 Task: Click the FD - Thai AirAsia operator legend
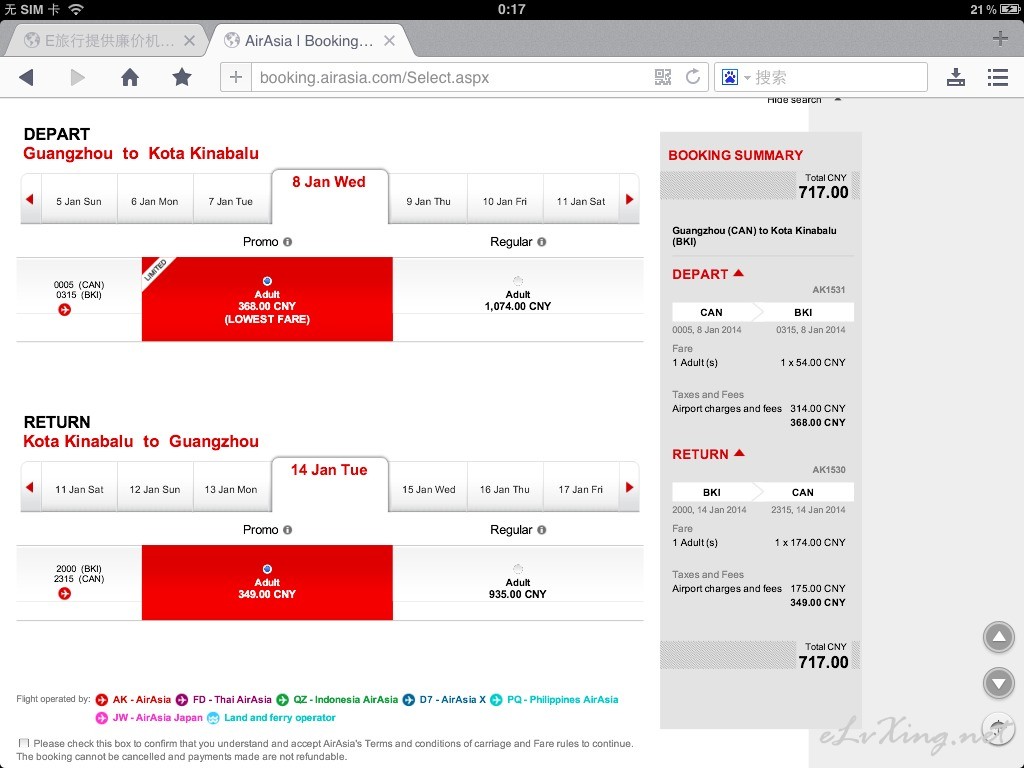[223, 700]
